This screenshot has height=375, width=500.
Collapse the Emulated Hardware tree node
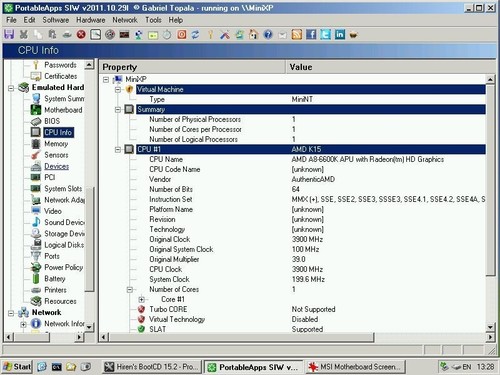tap(11, 88)
